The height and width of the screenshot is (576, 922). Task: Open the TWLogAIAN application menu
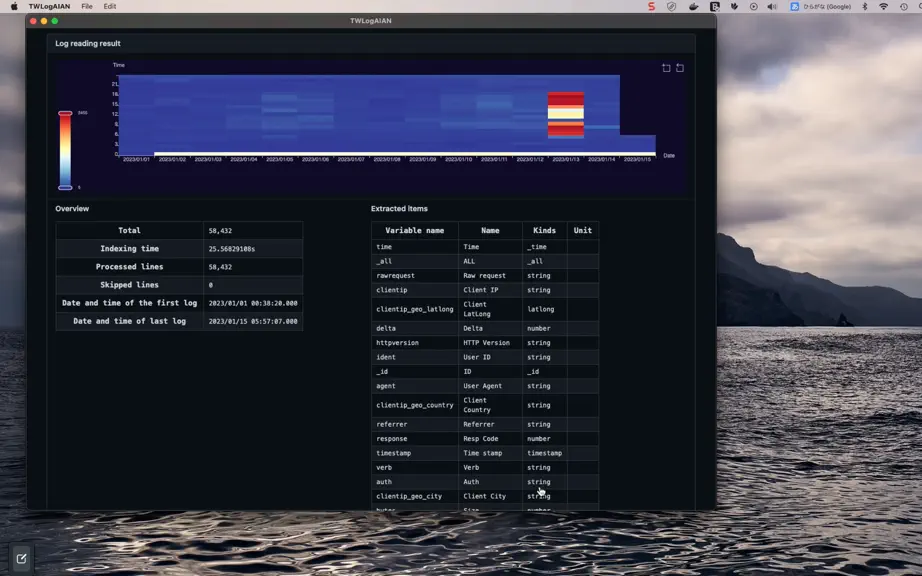(49, 6)
